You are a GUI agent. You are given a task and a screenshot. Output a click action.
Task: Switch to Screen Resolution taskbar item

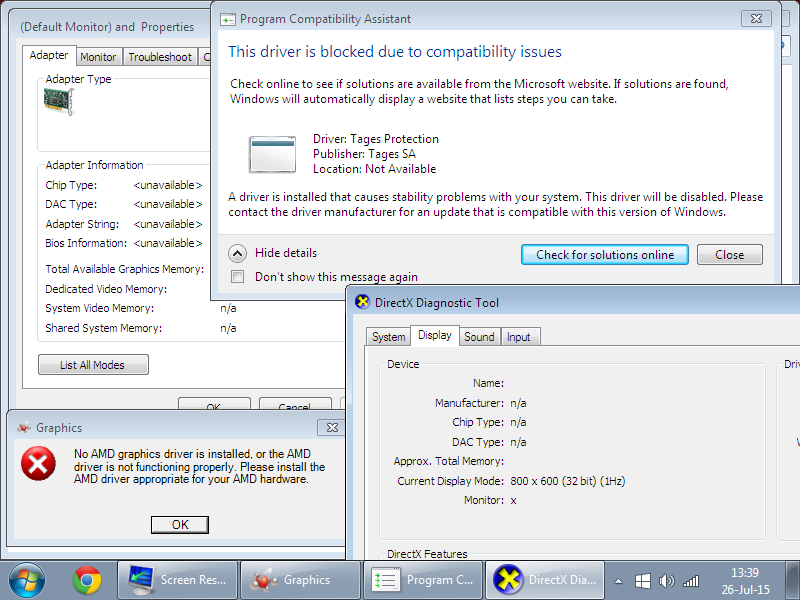pyautogui.click(x=178, y=580)
